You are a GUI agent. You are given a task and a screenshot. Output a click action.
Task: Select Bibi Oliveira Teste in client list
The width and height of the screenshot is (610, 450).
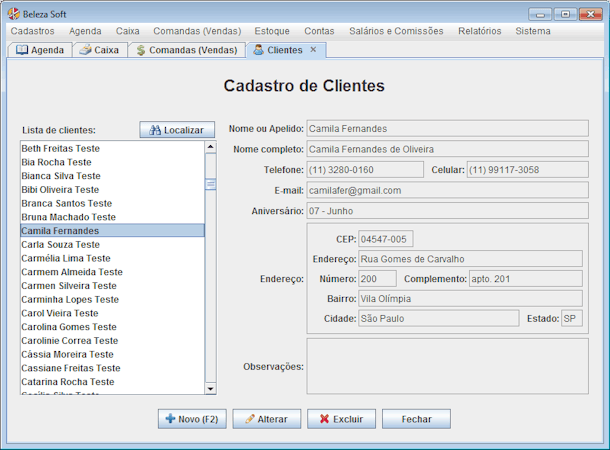(x=112, y=190)
